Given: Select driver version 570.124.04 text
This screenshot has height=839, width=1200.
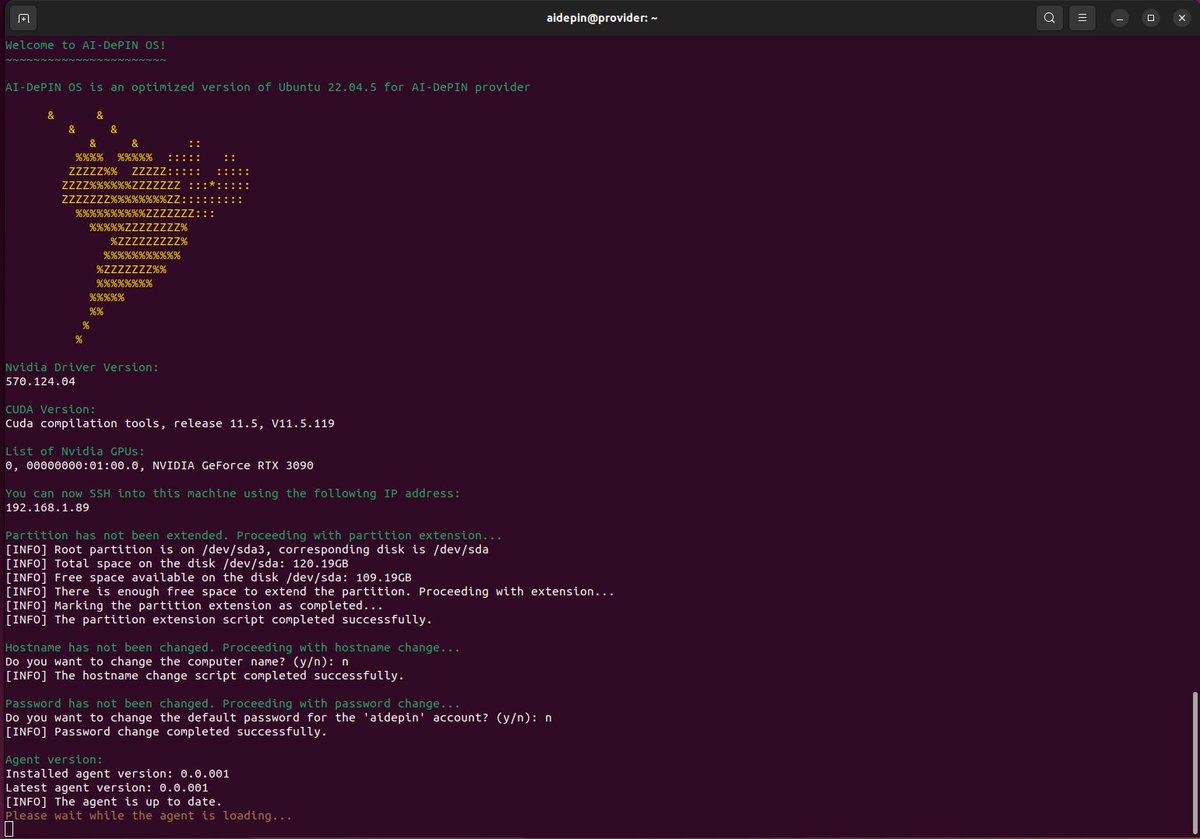Looking at the screenshot, I should pos(40,381).
